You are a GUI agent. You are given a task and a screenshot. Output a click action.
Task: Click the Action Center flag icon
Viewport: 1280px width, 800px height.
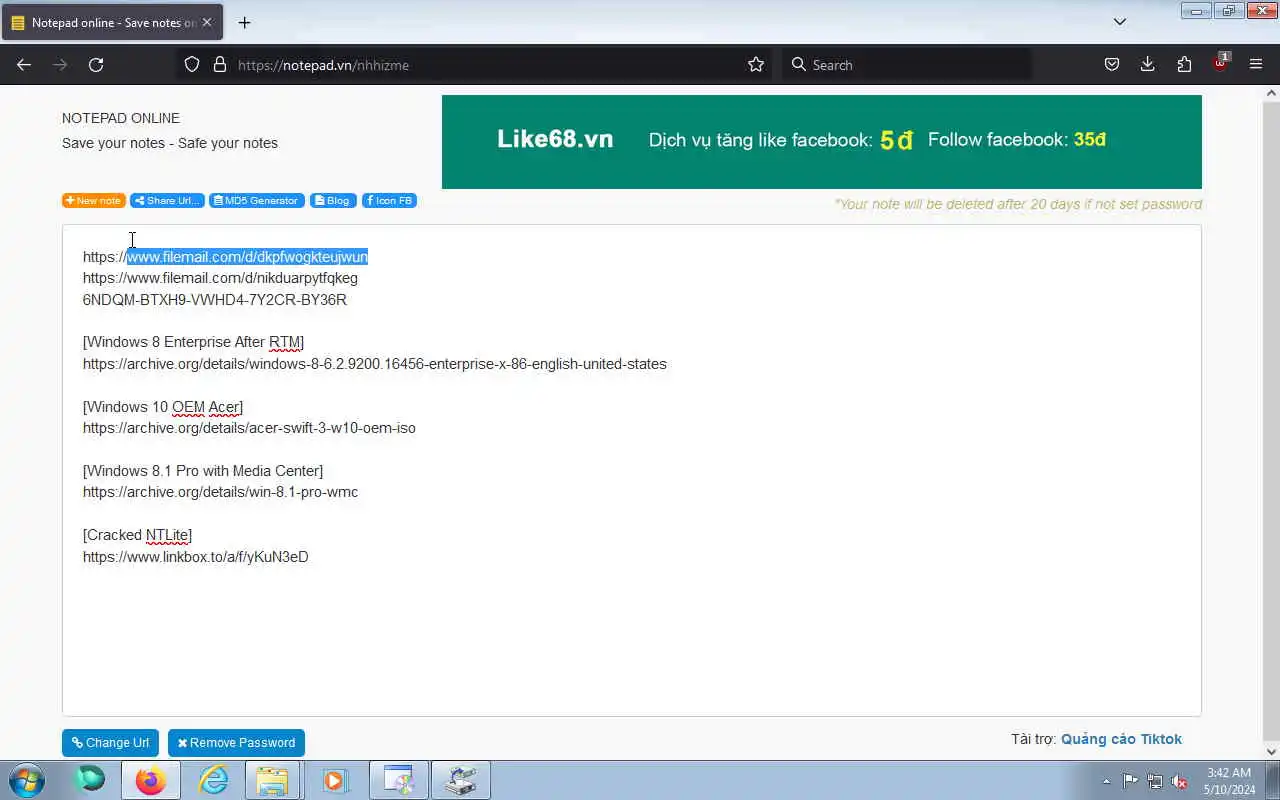coord(1130,781)
